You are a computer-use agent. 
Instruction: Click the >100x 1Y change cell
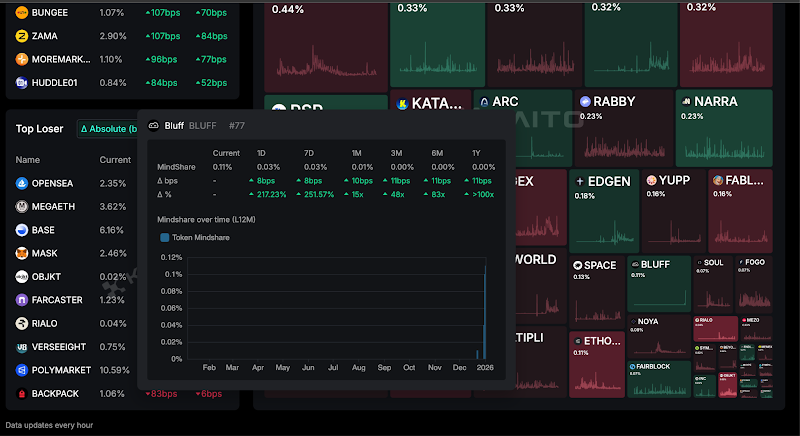(479, 194)
